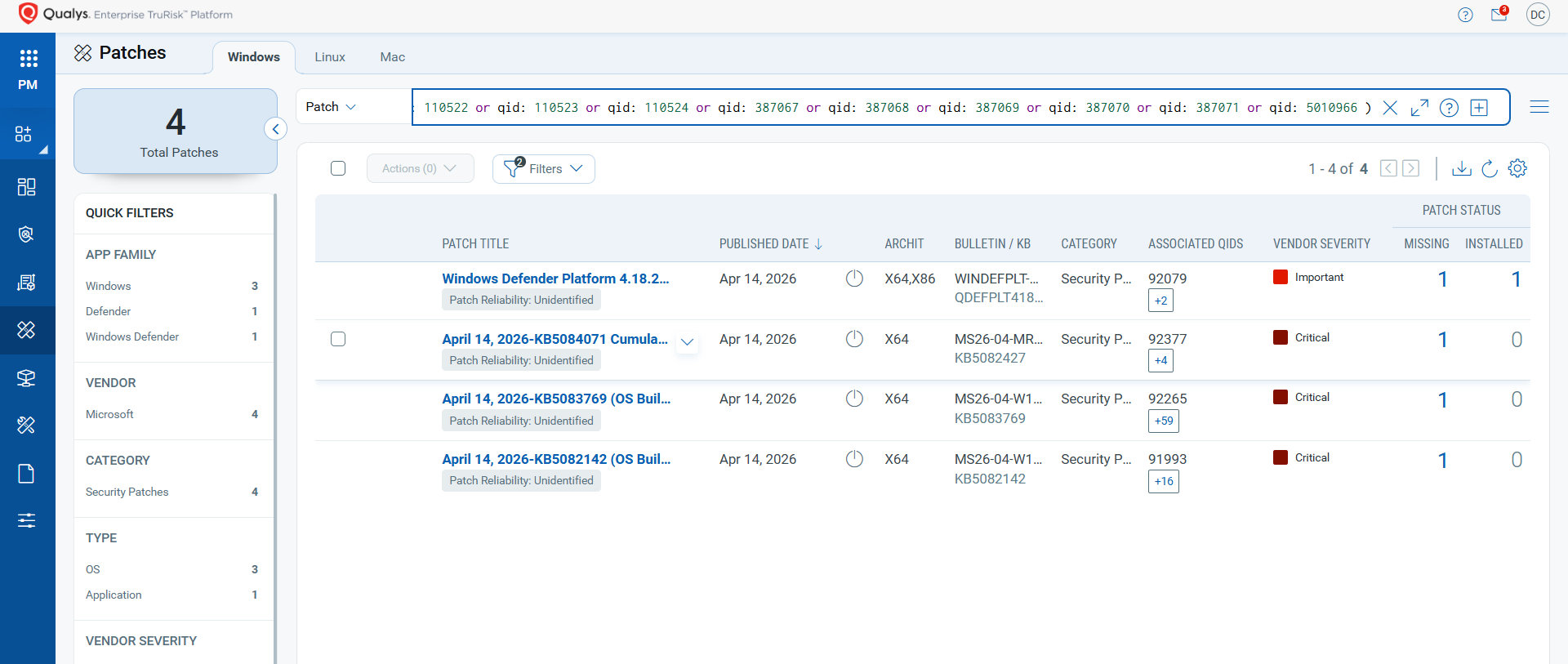The image size is (1568, 664).
Task: Expand the KB5084071 row action chevron
Action: point(688,342)
